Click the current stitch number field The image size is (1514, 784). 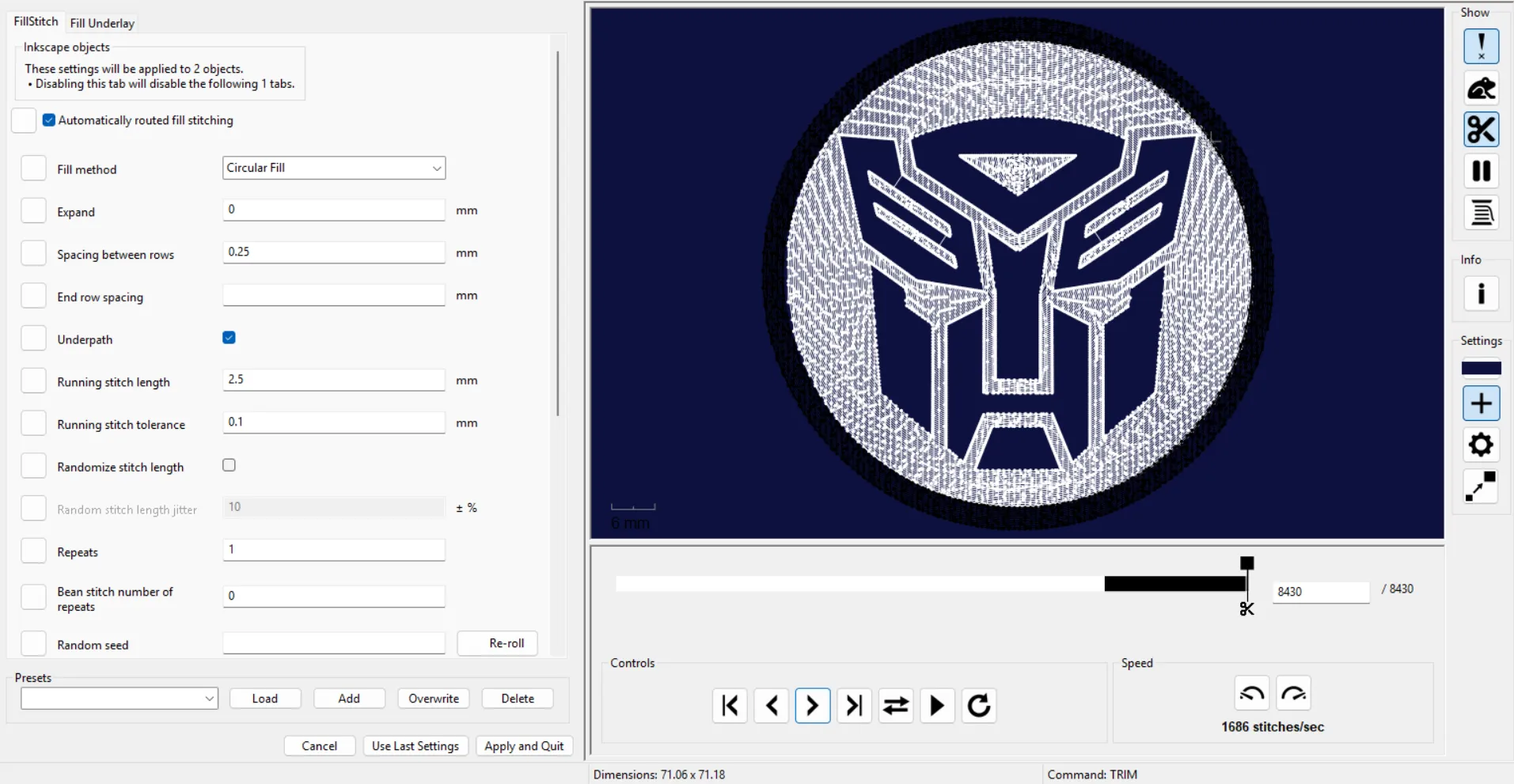[1321, 592]
